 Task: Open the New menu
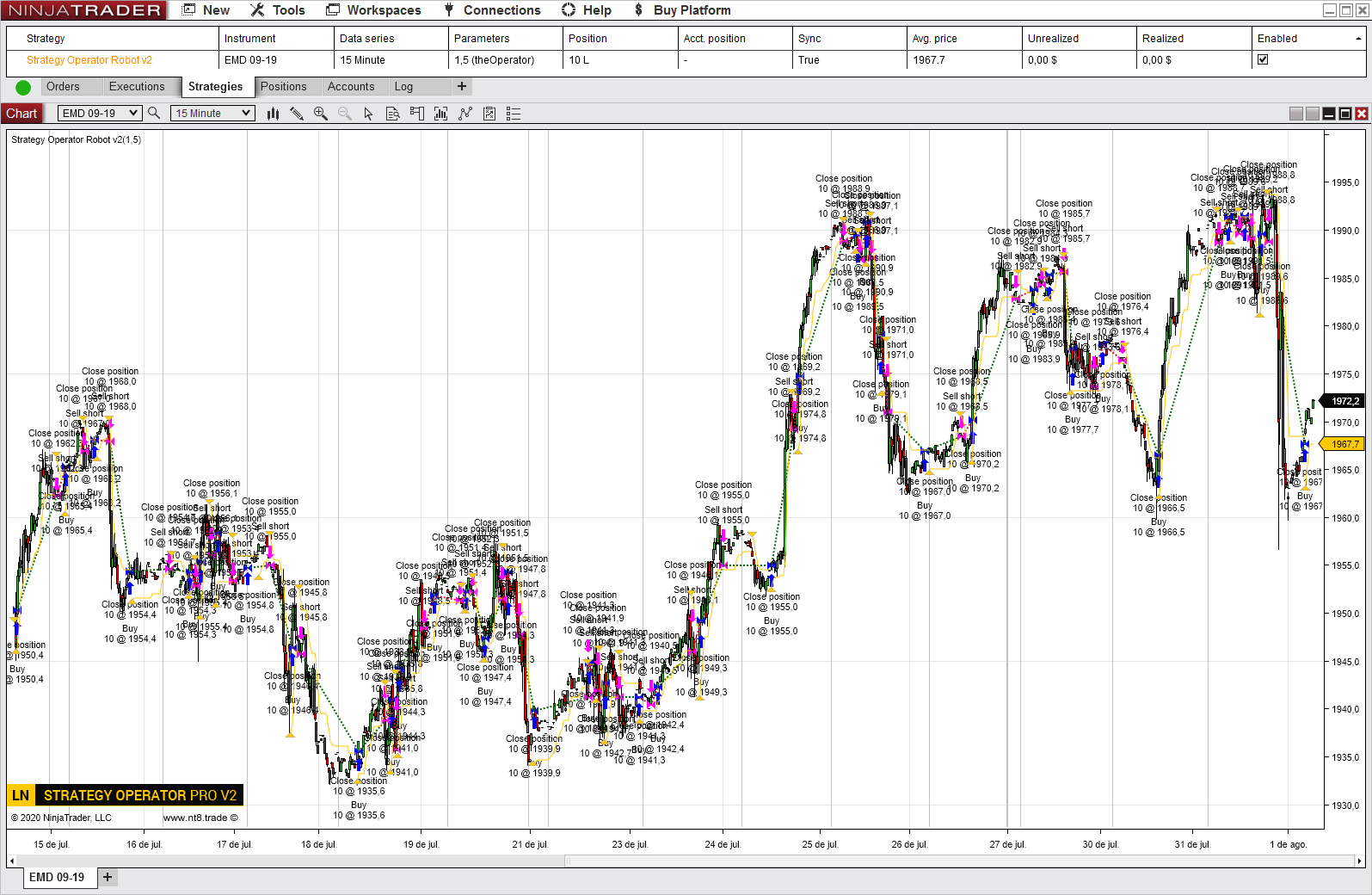coord(206,10)
